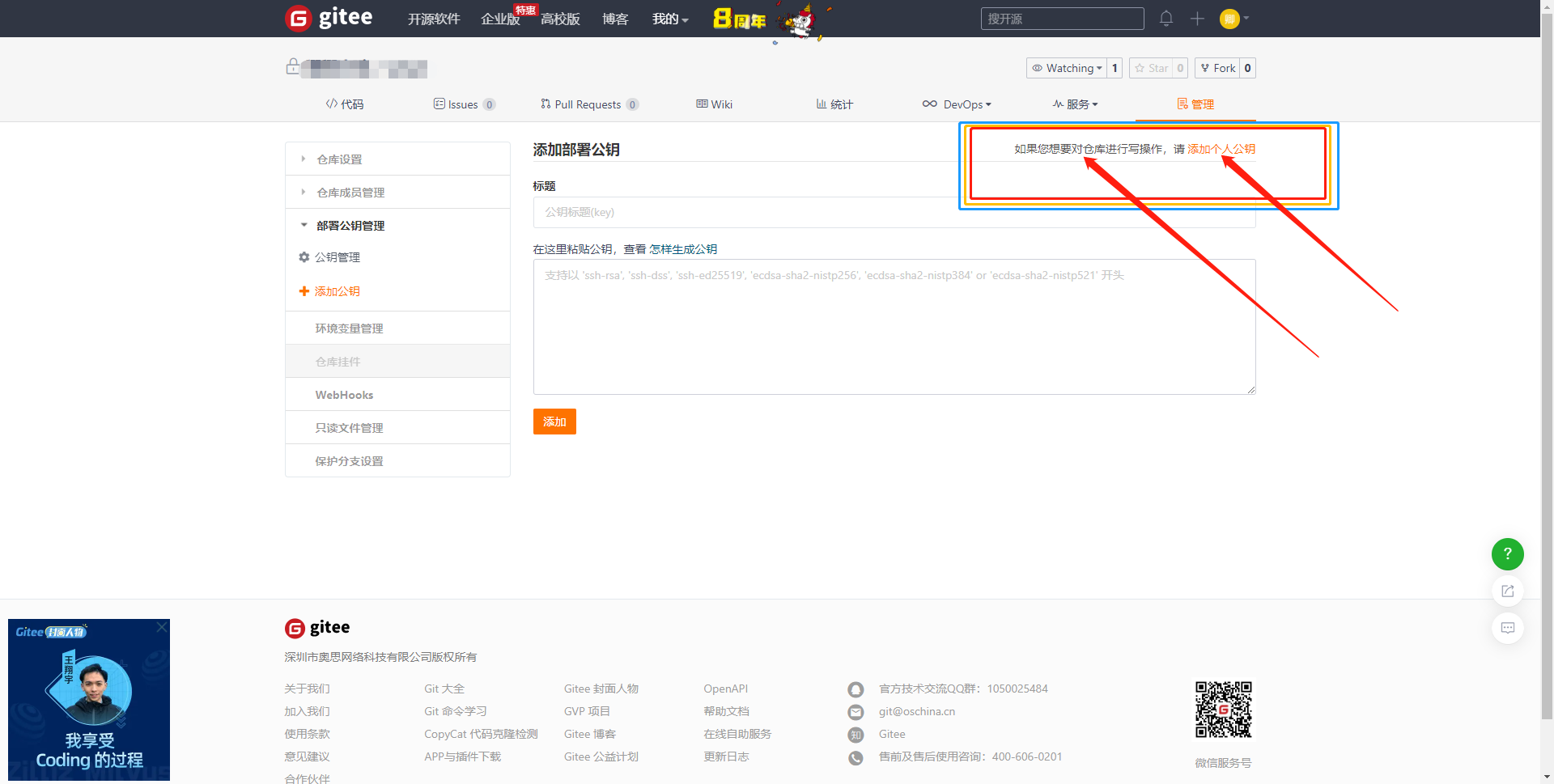The height and width of the screenshot is (784, 1554).
Task: Click the 公钥标题 input field
Action: pos(894,212)
